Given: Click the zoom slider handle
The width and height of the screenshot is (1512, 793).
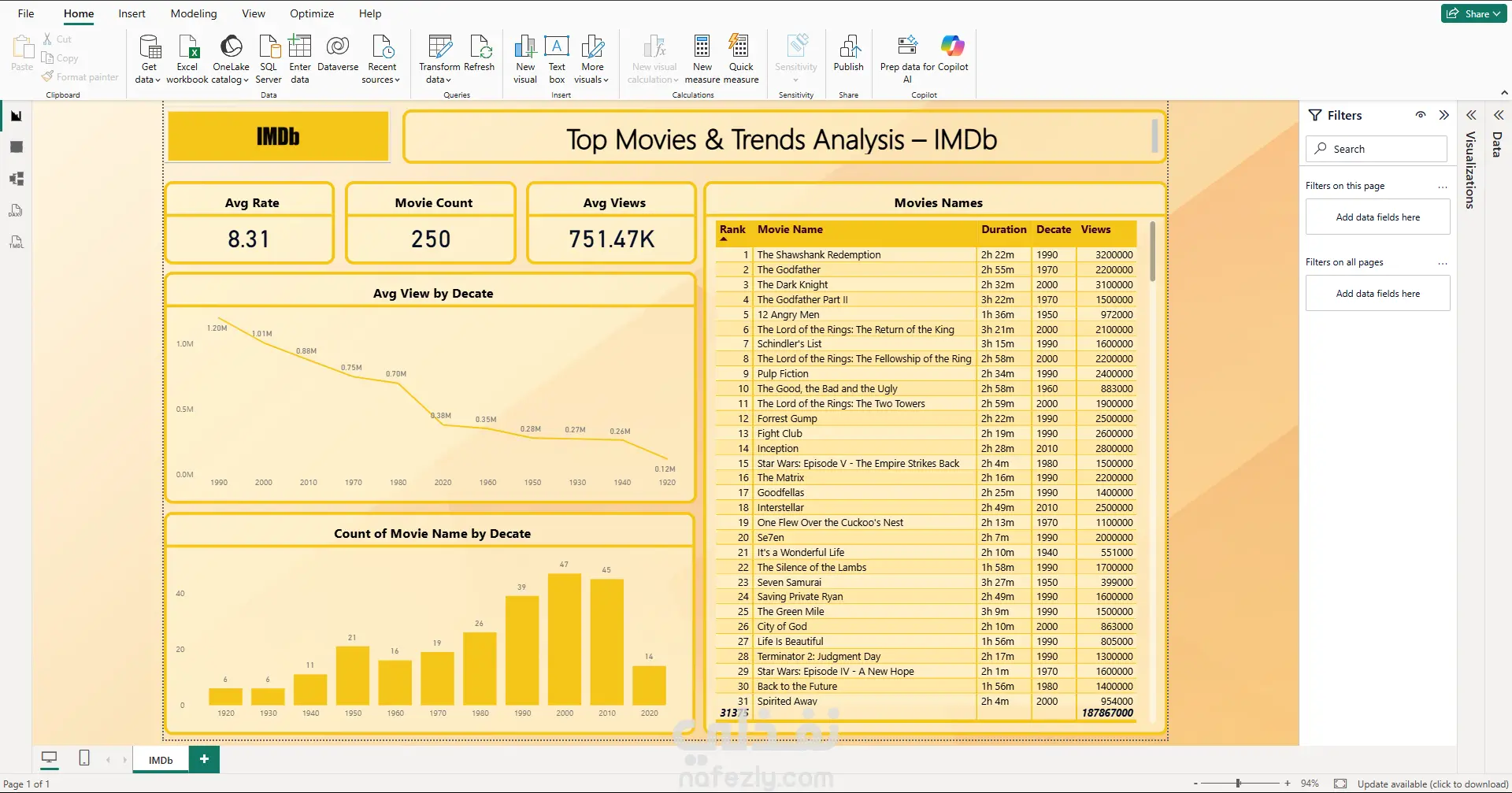Looking at the screenshot, I should pyautogui.click(x=1239, y=784).
